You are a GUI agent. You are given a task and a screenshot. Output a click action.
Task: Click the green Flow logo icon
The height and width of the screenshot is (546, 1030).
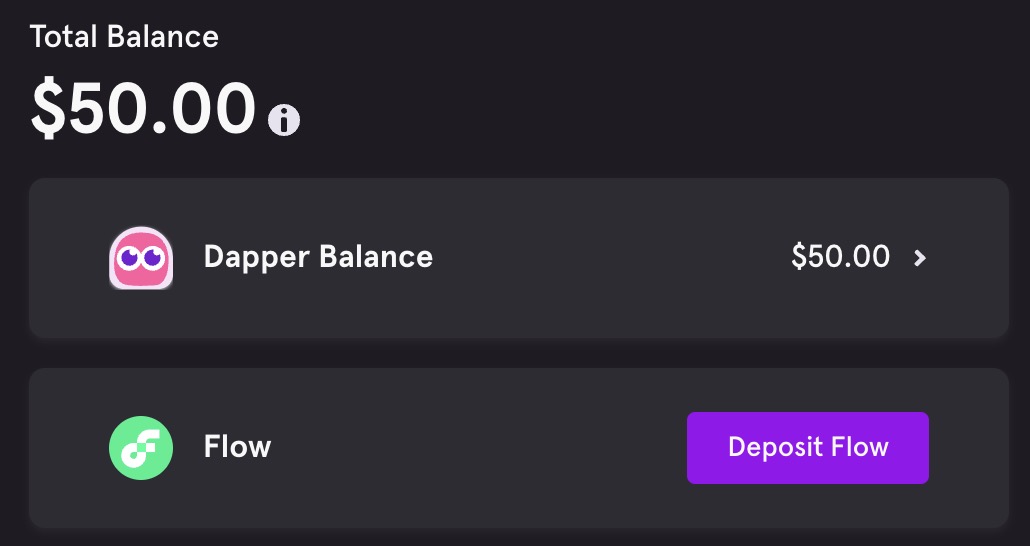(141, 447)
